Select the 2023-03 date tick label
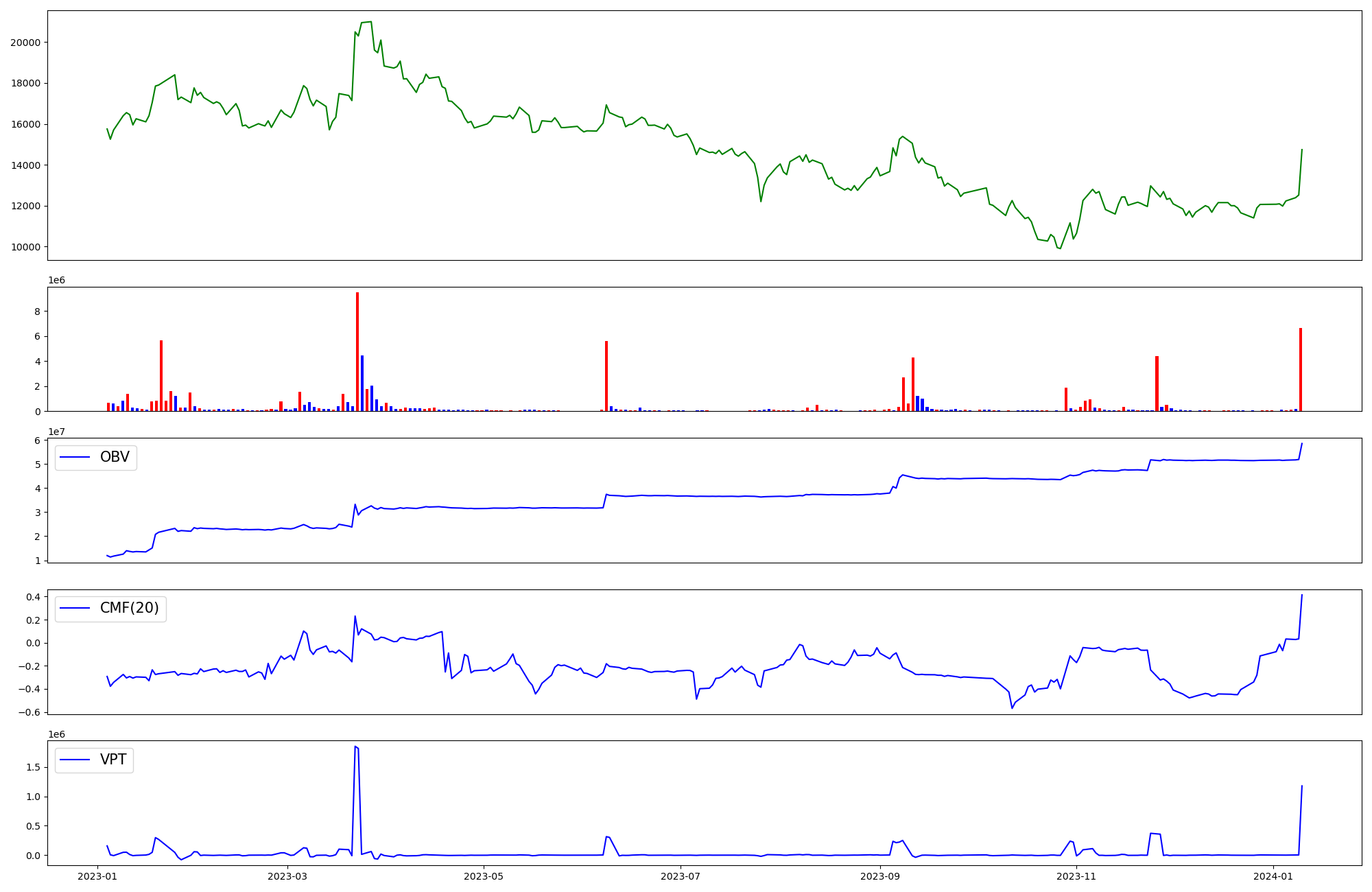 287,876
